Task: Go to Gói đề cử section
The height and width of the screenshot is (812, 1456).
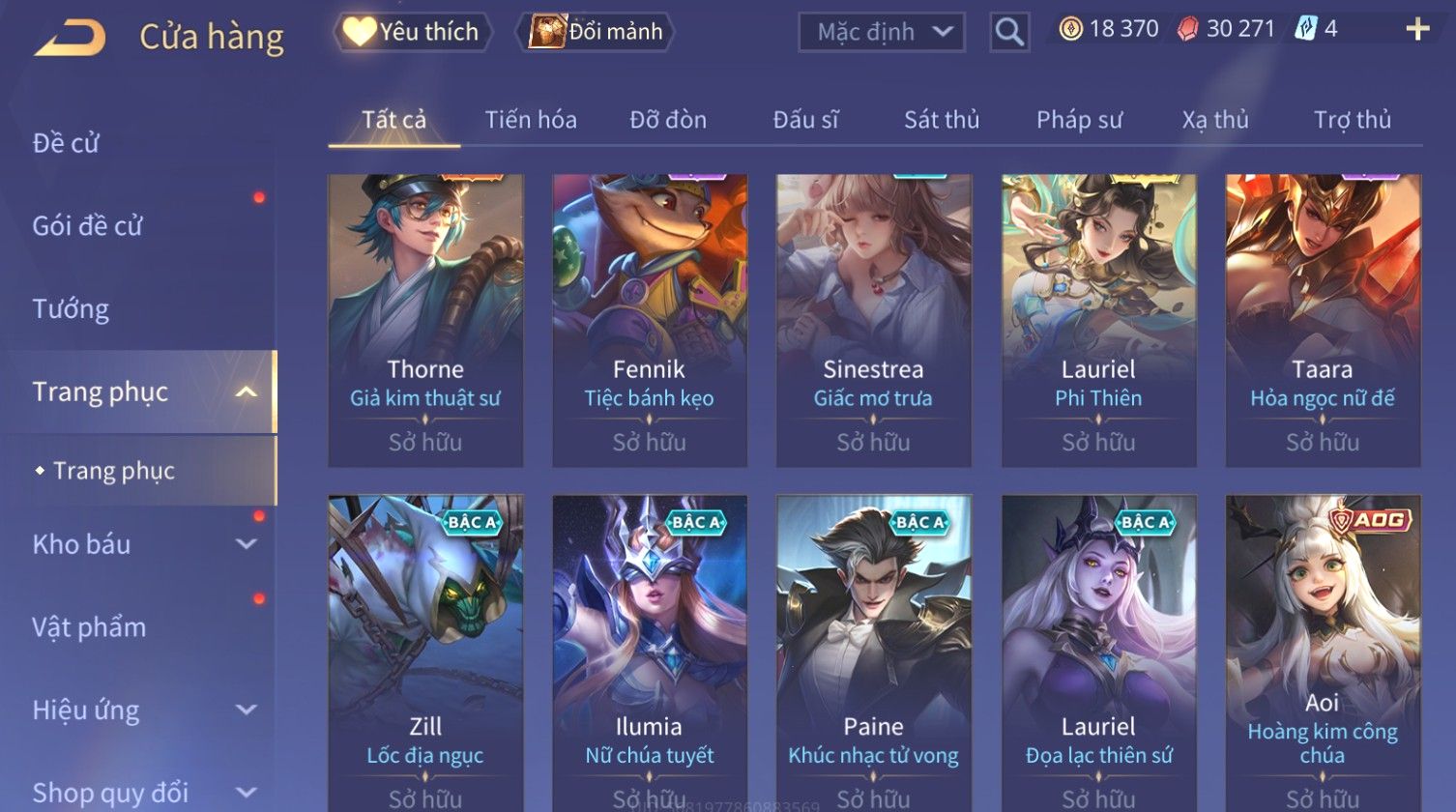Action: 87,226
